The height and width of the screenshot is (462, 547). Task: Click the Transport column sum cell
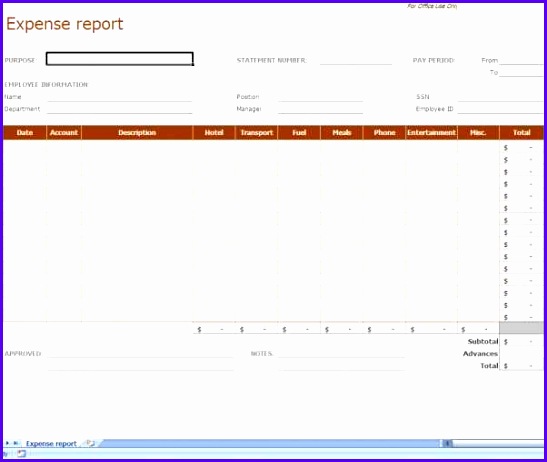coord(256,329)
